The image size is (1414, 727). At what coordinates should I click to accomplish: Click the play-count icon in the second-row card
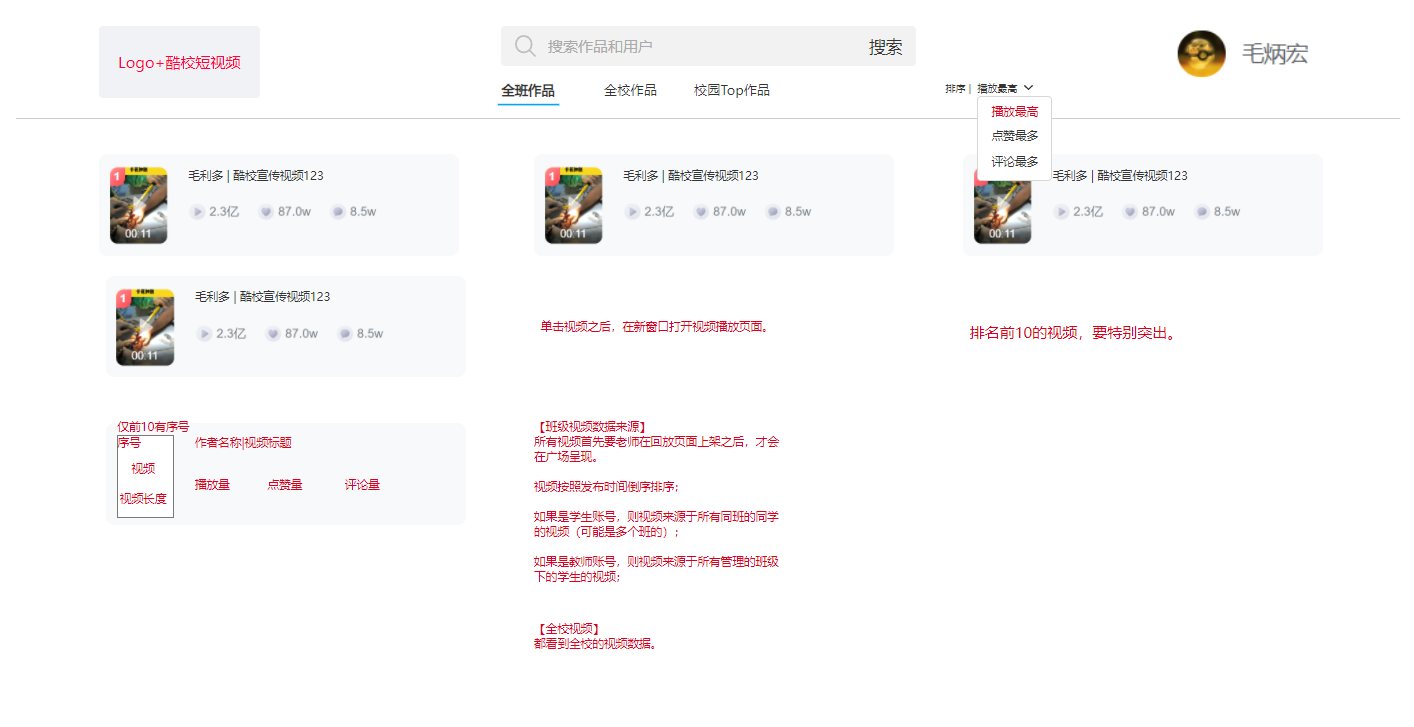(x=204, y=334)
